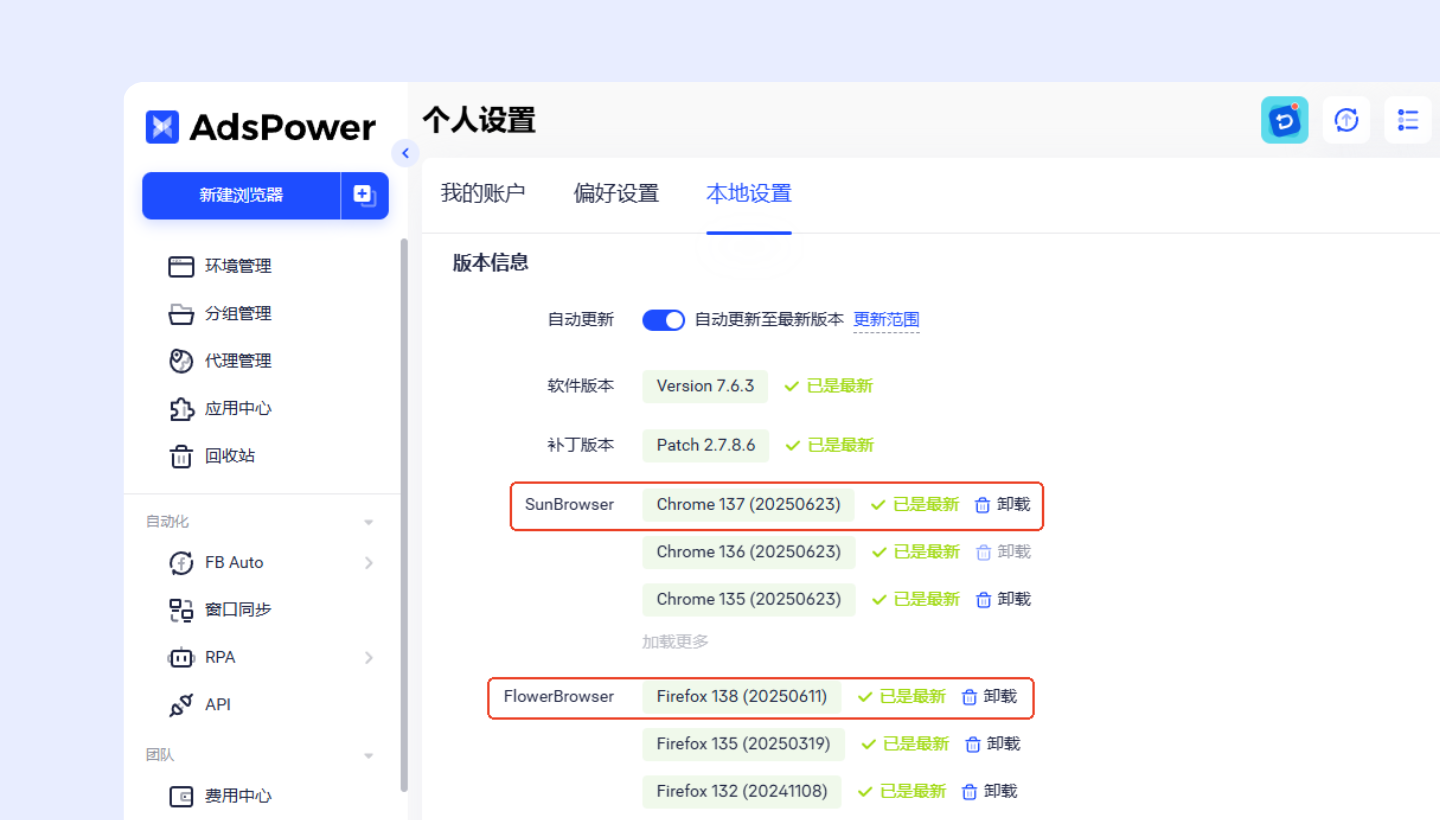Collapse the 团队 section
The image size is (1440, 820).
coord(368,756)
